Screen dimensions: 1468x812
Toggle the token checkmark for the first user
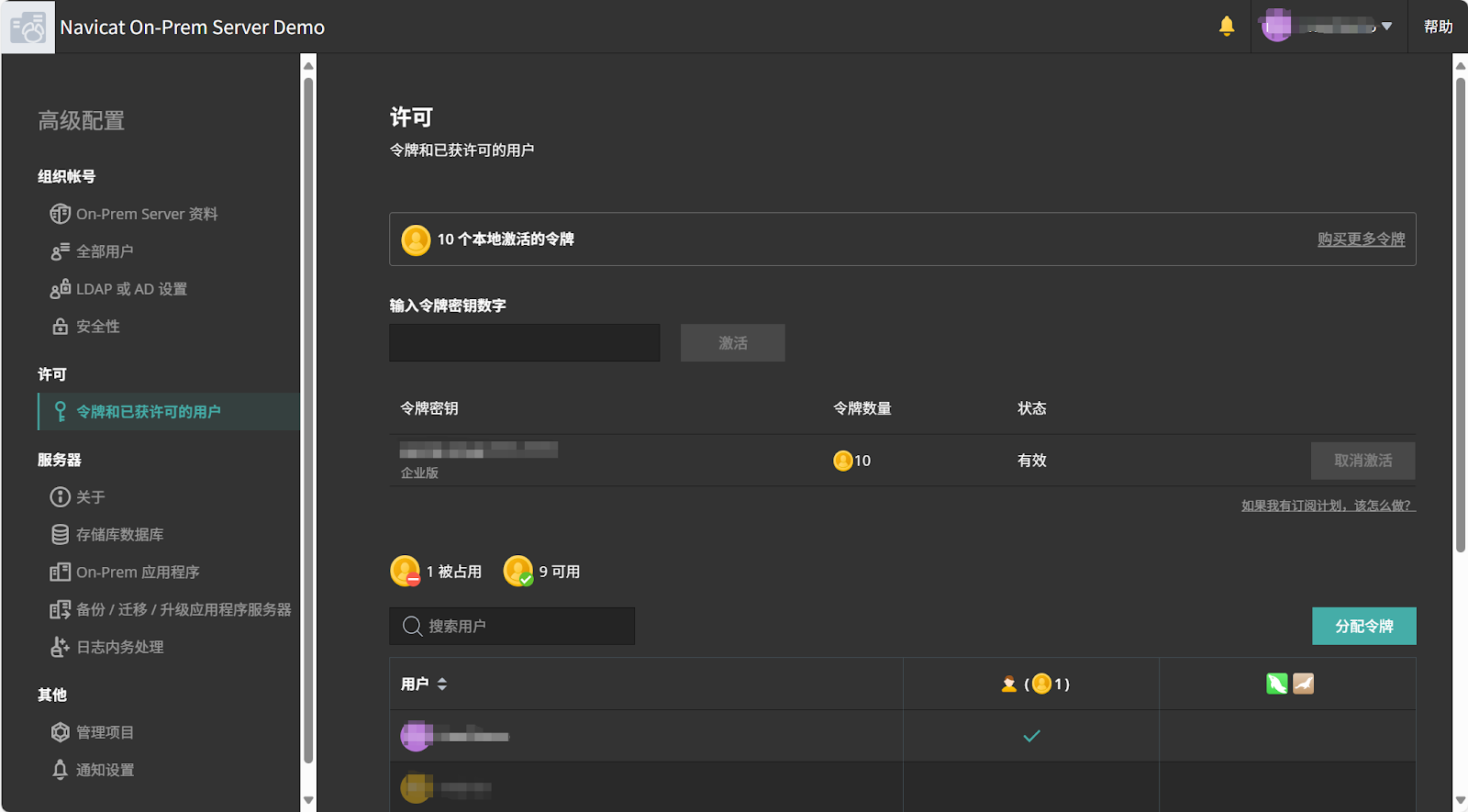pyautogui.click(x=1031, y=736)
